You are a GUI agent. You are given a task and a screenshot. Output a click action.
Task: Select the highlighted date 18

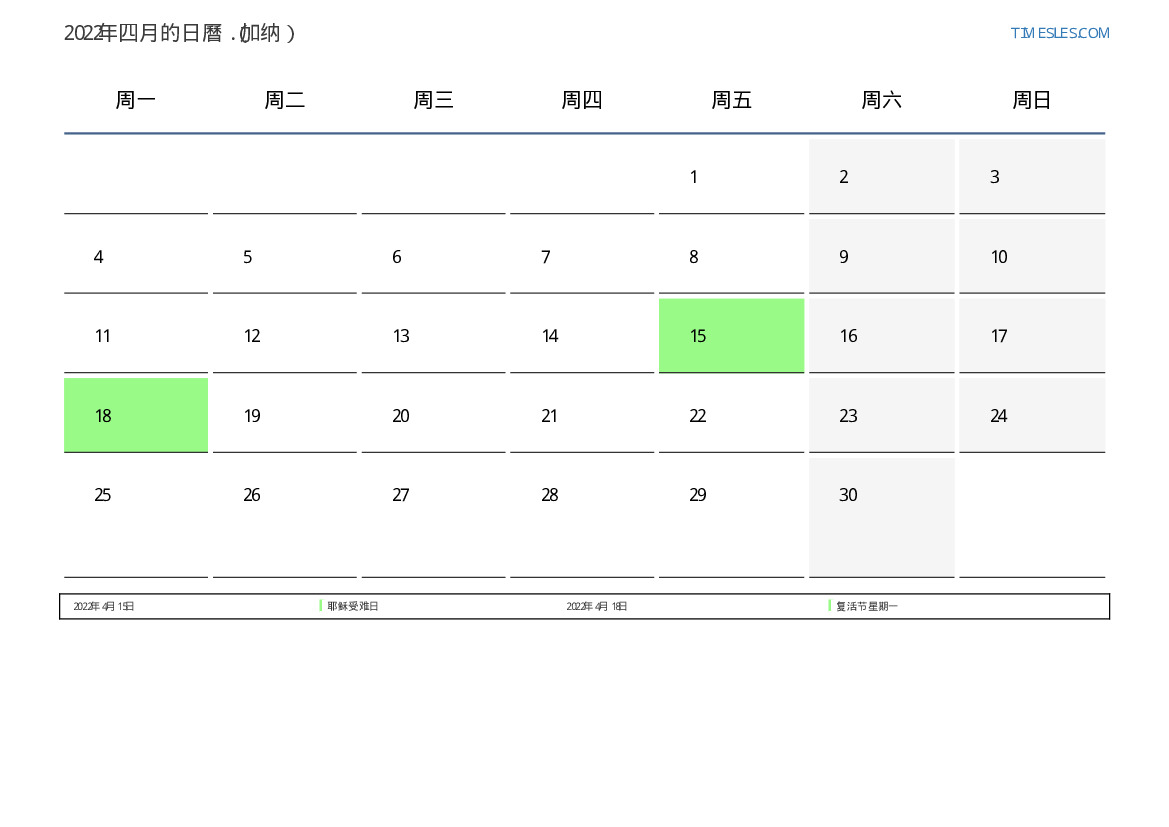[136, 415]
